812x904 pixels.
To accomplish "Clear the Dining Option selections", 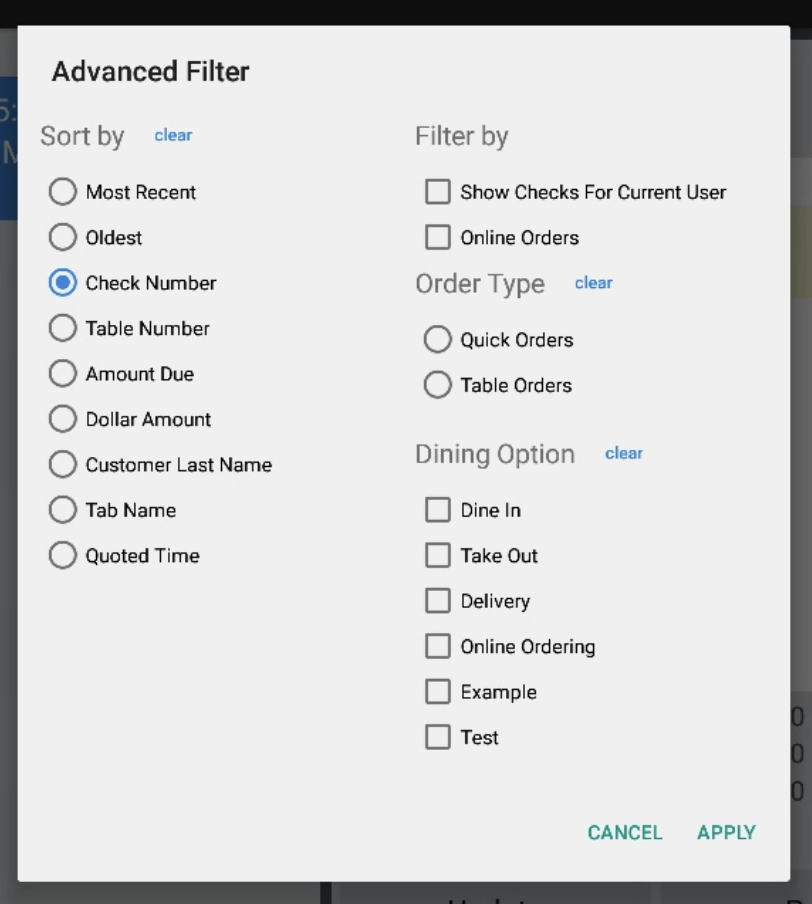I will (x=624, y=453).
